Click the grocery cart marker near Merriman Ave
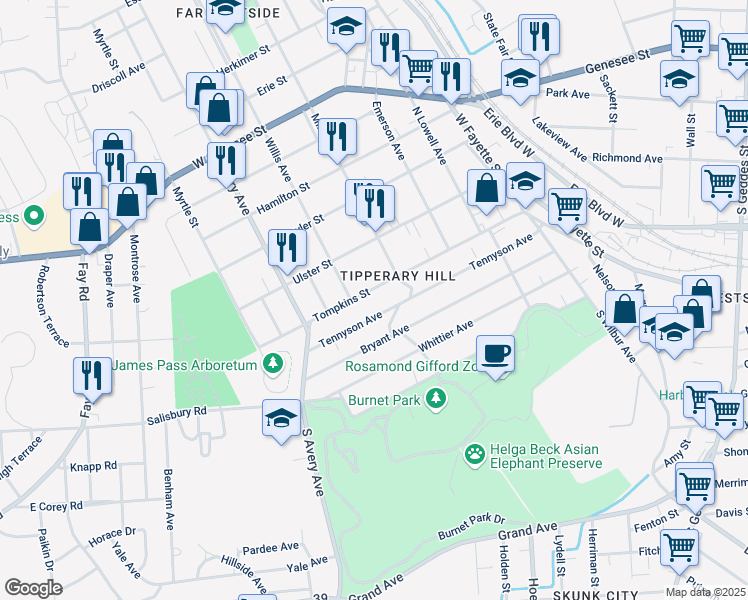Viewport: 748px width, 600px height. (695, 487)
